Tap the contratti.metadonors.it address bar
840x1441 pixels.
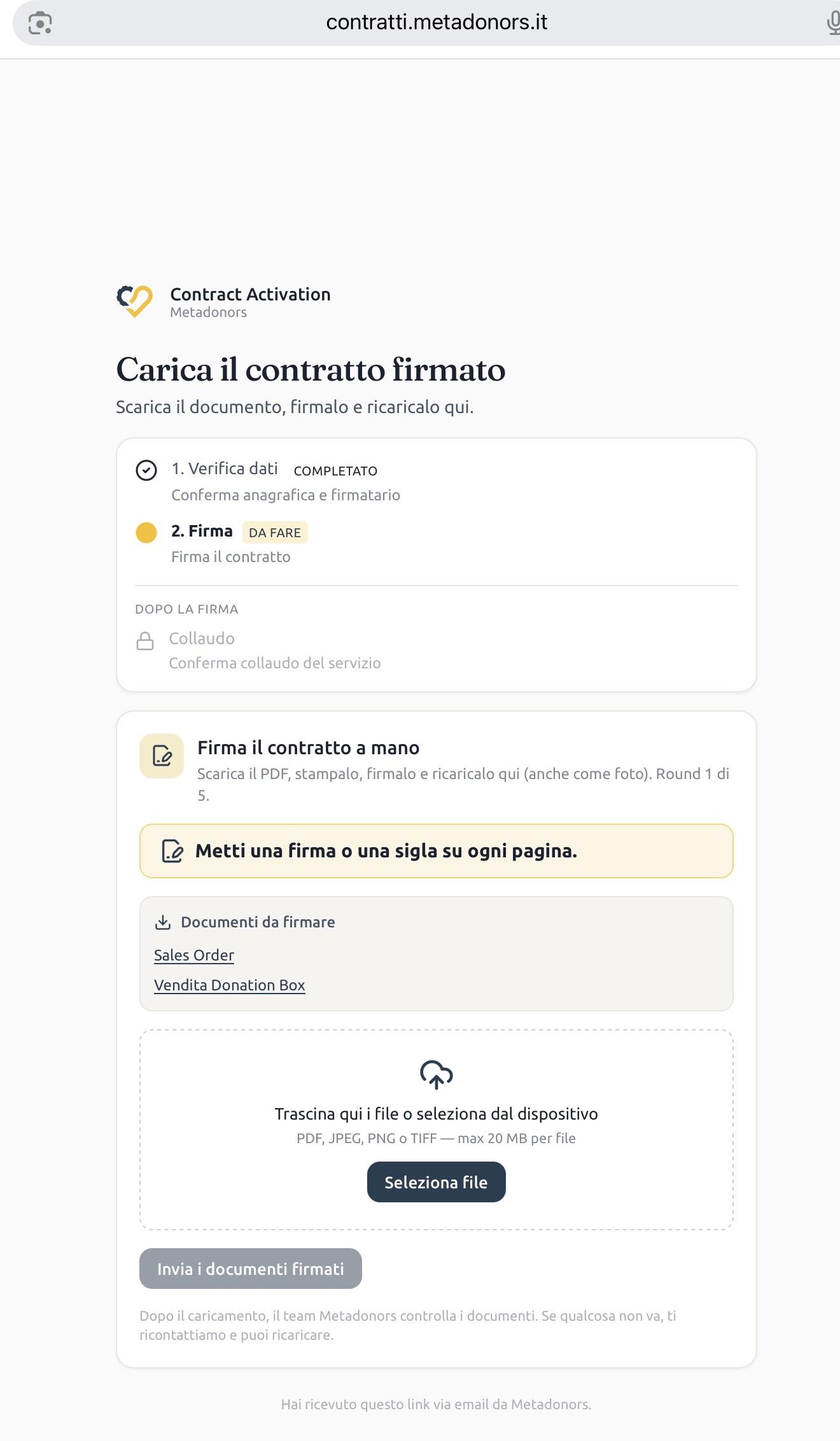pos(437,23)
